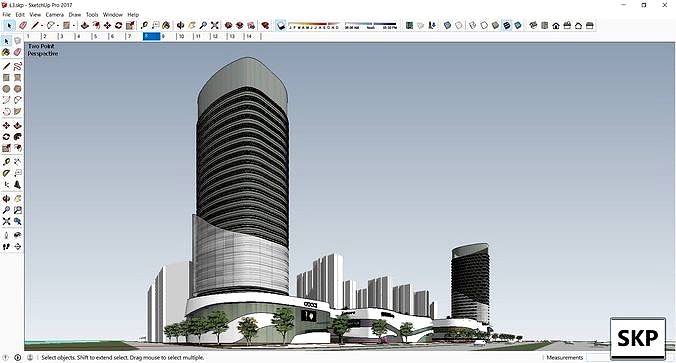Activate the Zoom Window tool in left toolbar
Viewport: 676px width, 363px height.
17,210
